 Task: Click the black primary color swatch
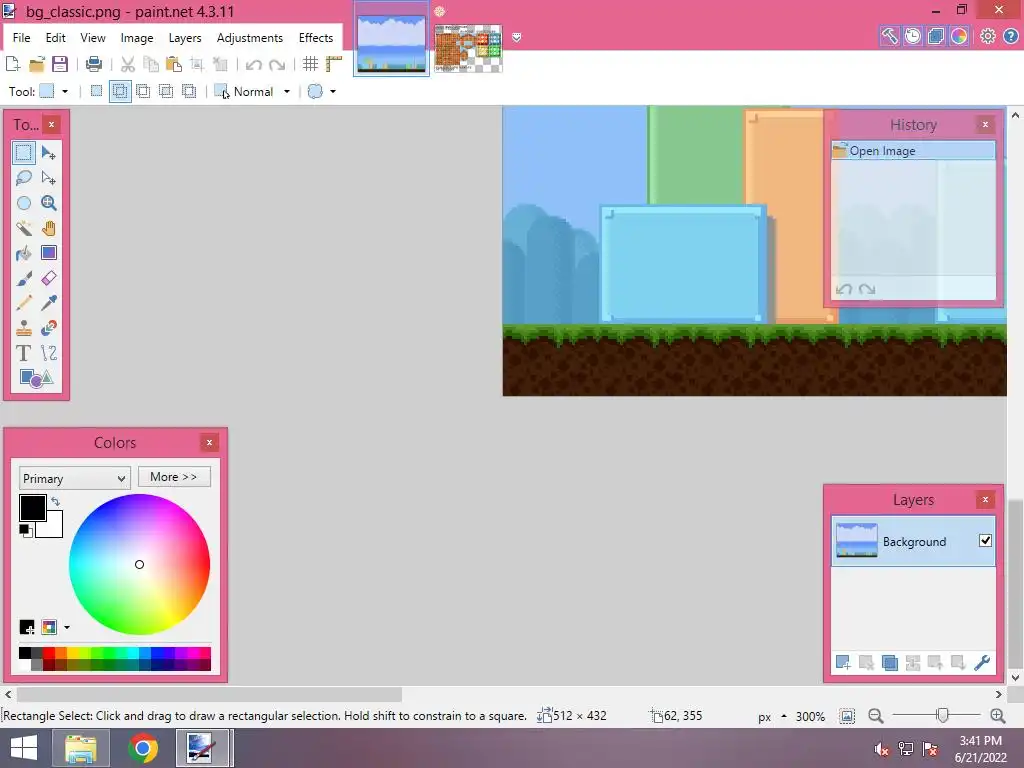(x=32, y=507)
